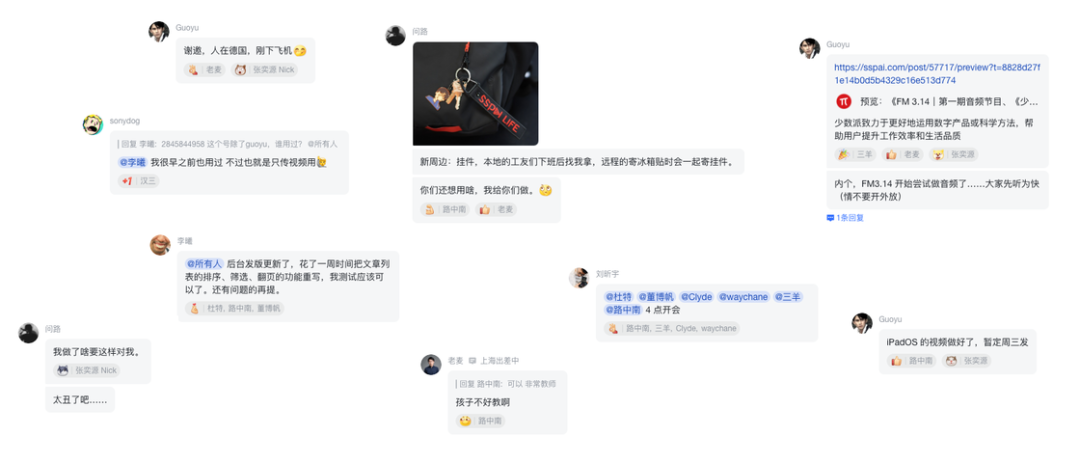Image resolution: width=1080 pixels, height=463 pixels.
Task: Click the +1 reaction by 汉三
Action: (138, 181)
